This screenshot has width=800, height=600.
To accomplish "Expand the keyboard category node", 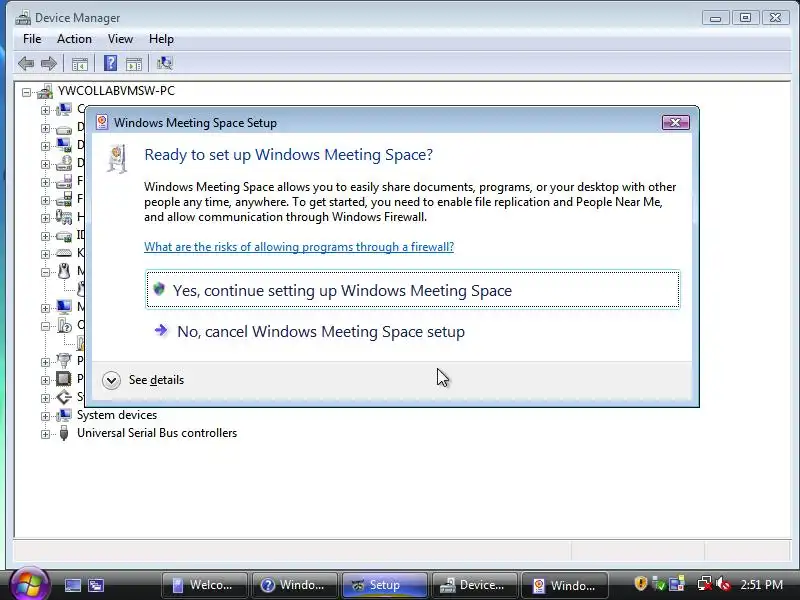I will (x=45, y=254).
